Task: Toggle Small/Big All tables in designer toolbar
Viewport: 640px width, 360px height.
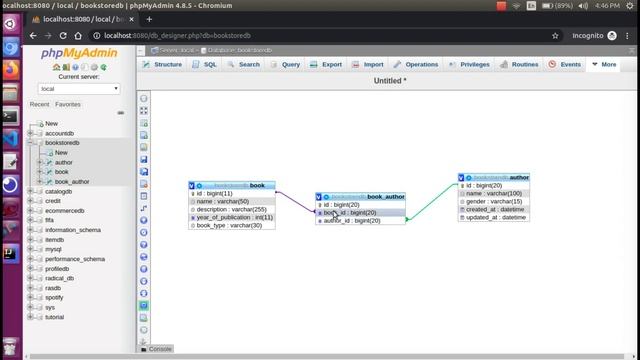Action: [x=144, y=282]
